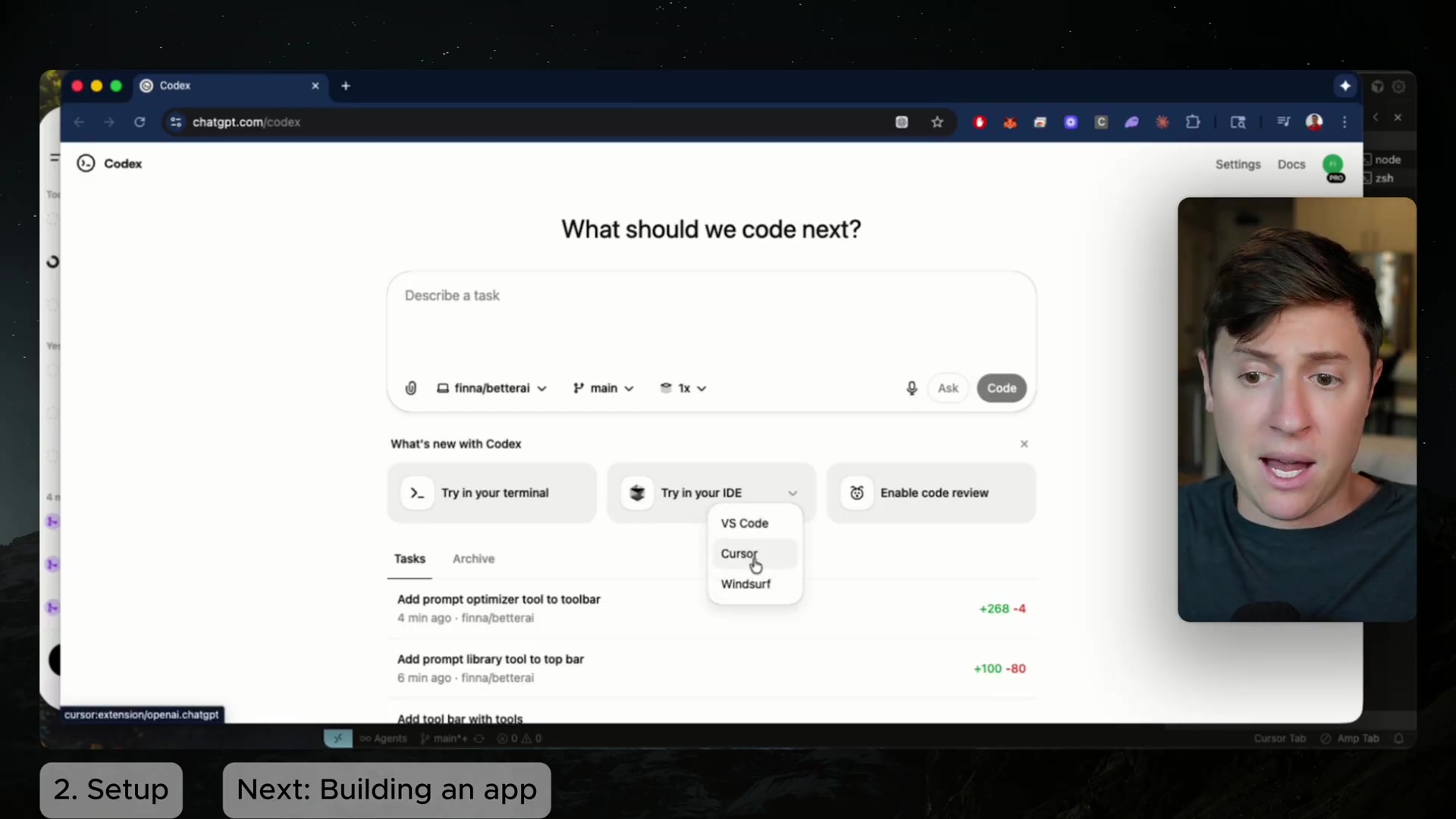
Task: Click the Gemini sparkle icon in tab bar
Action: (1345, 86)
